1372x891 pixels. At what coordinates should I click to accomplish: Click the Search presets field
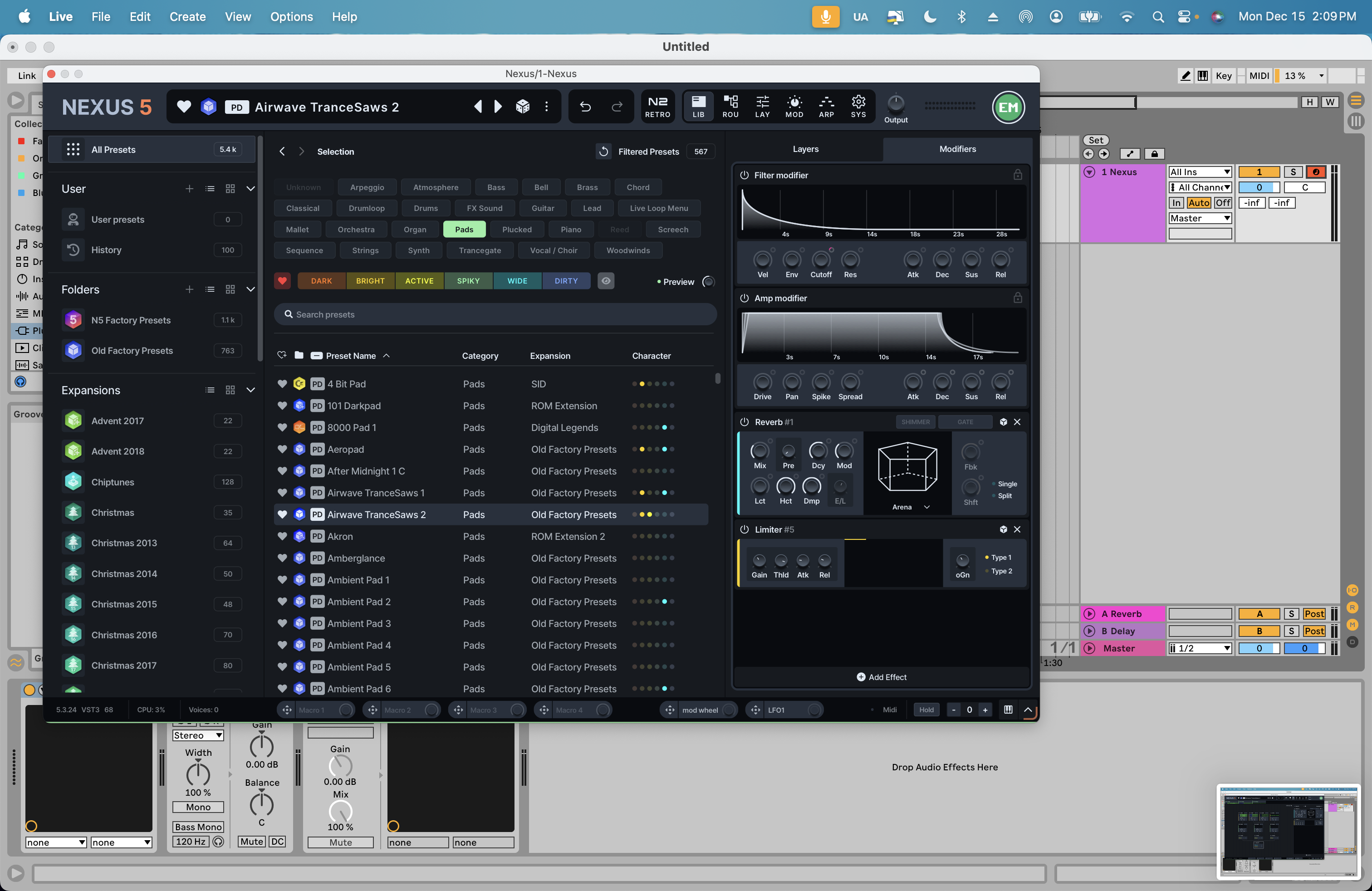(x=496, y=315)
